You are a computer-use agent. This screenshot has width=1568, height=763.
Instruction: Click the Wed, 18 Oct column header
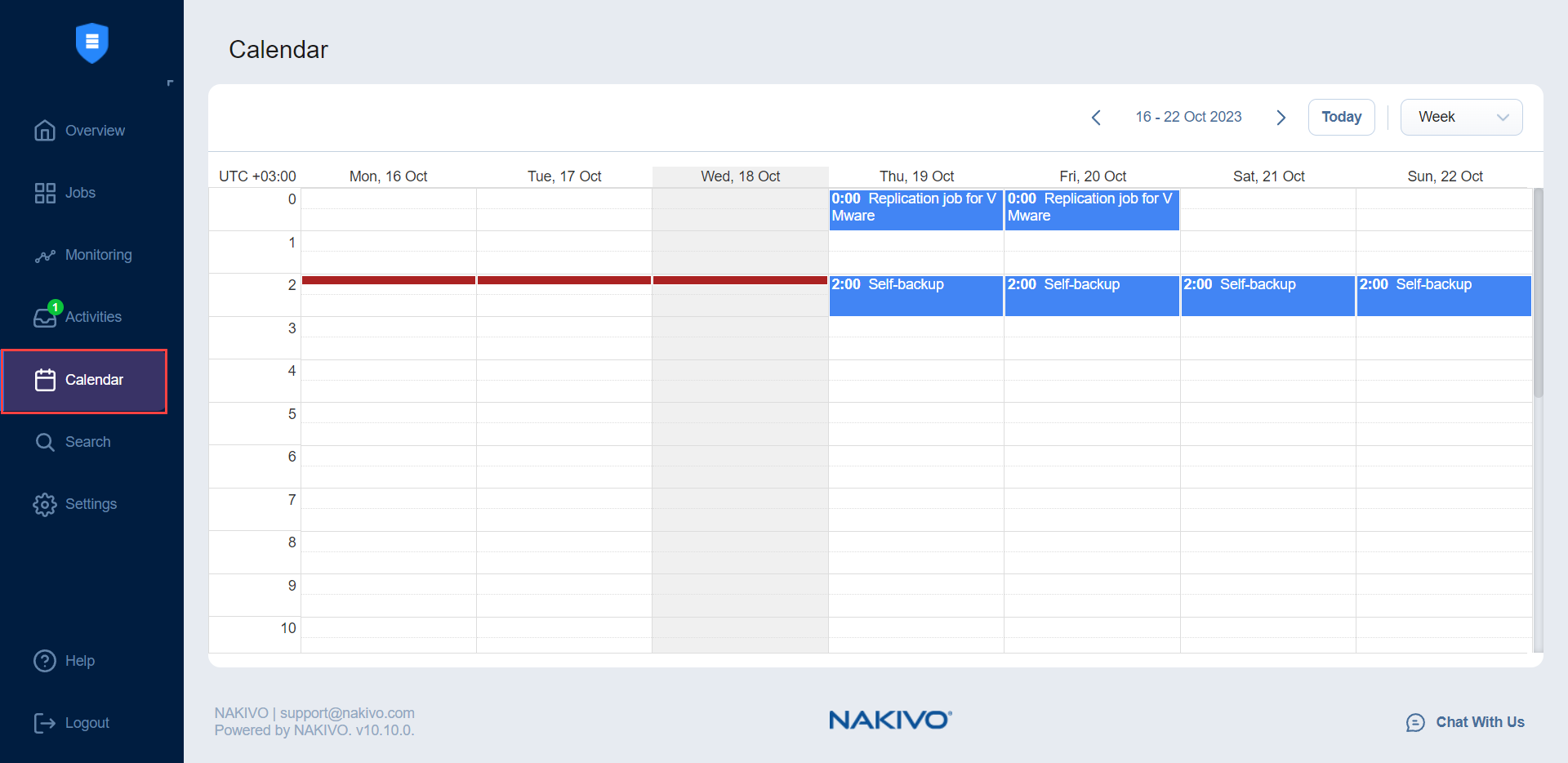pos(740,176)
